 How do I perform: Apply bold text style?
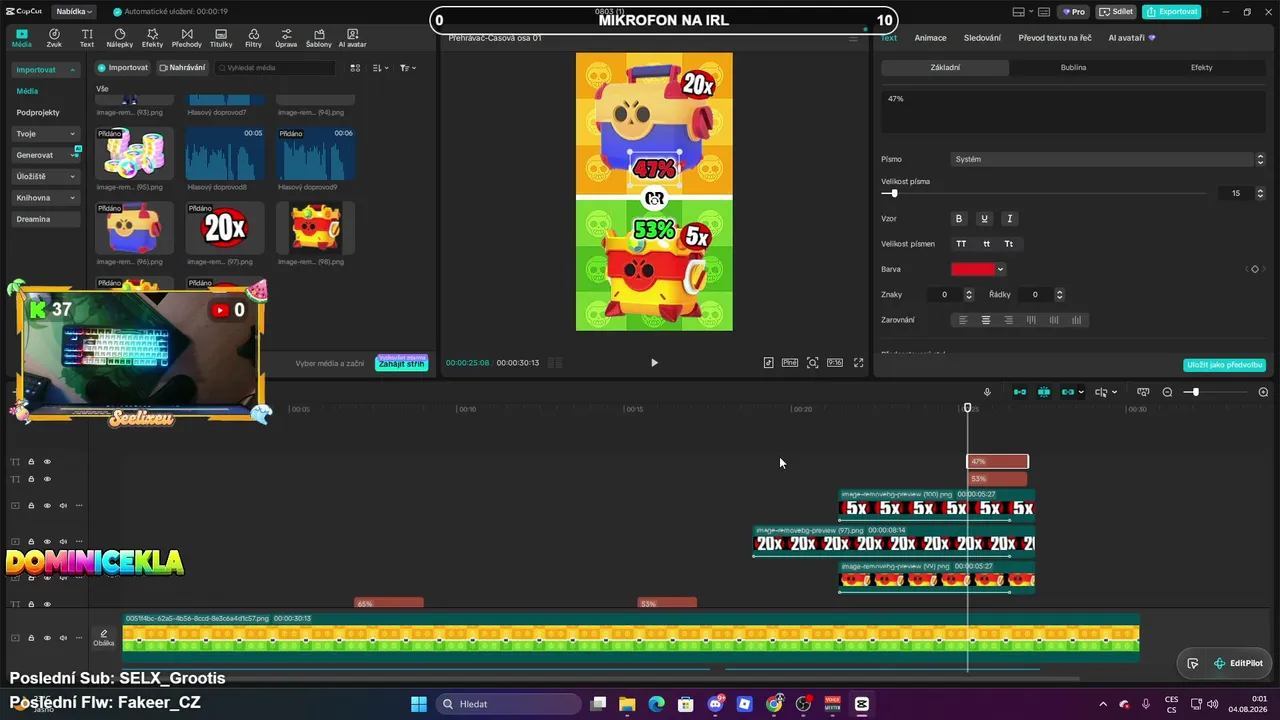point(959,219)
